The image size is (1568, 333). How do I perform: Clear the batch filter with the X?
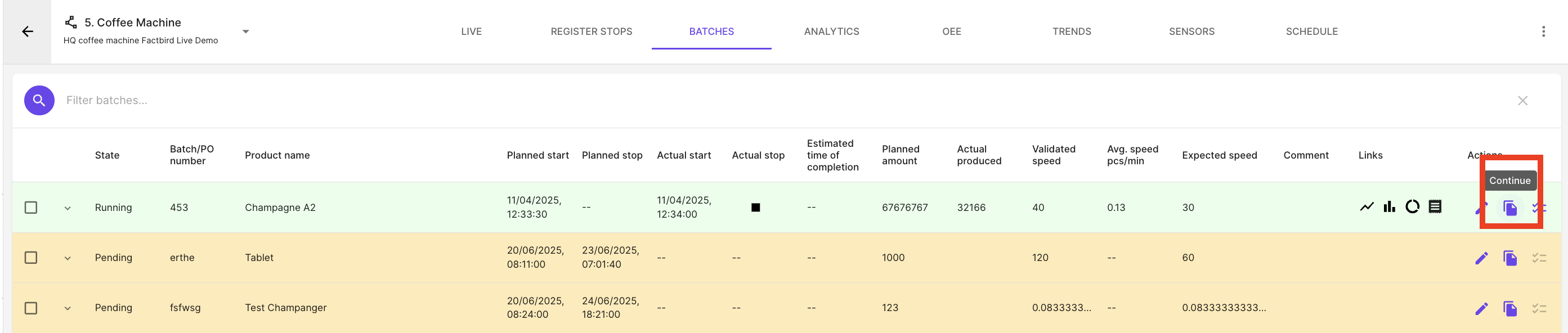pos(1522,101)
